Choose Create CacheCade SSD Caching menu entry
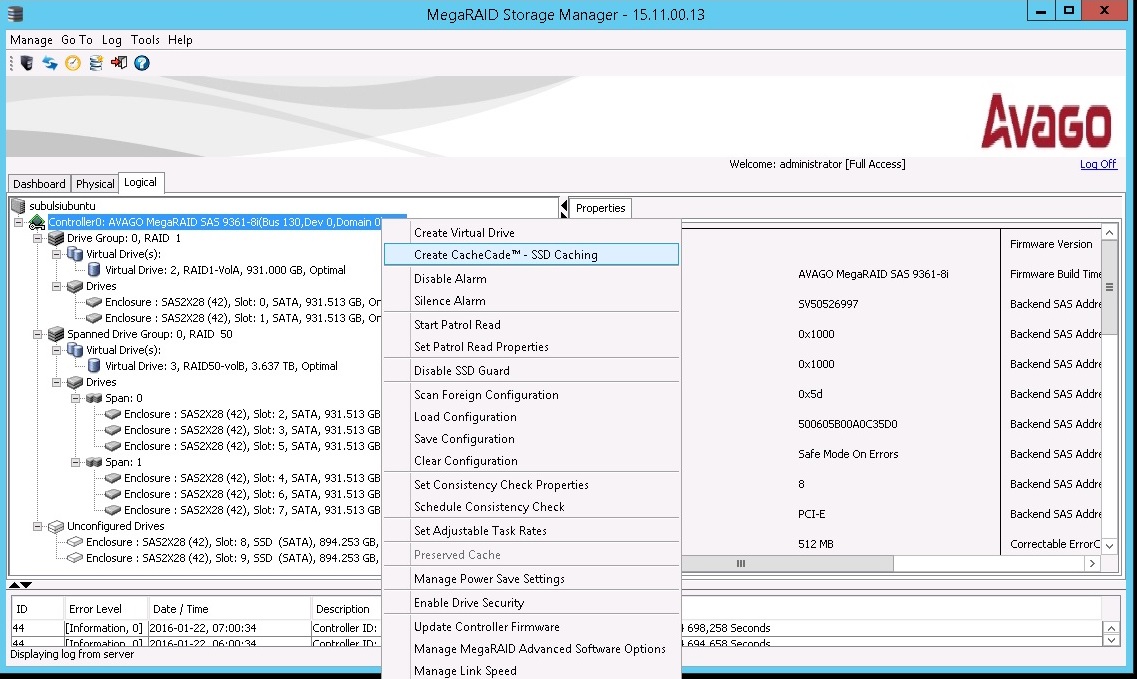 point(505,255)
